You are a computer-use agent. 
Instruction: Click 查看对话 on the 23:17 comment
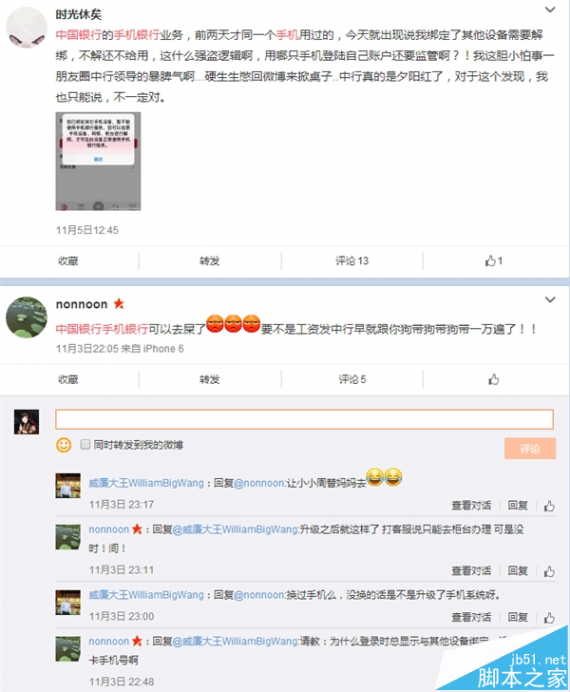(x=471, y=505)
